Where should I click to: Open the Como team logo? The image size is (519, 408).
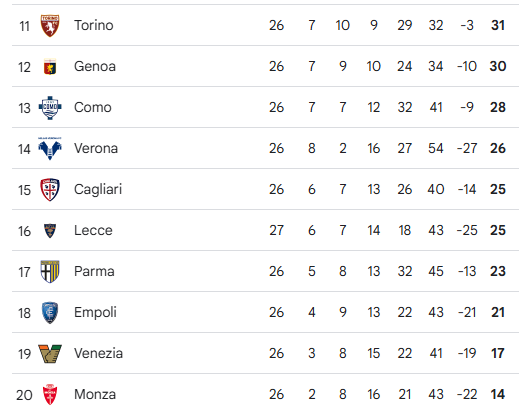pyautogui.click(x=50, y=108)
